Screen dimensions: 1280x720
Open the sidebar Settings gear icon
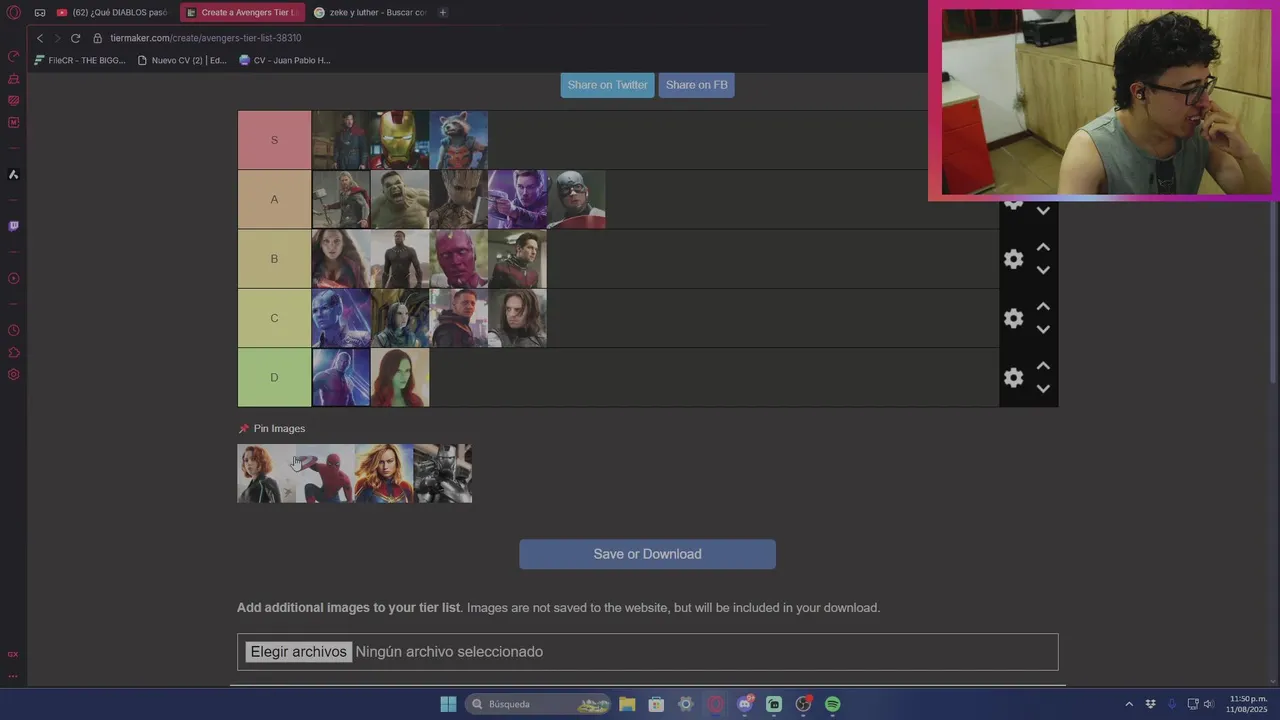coord(13,374)
